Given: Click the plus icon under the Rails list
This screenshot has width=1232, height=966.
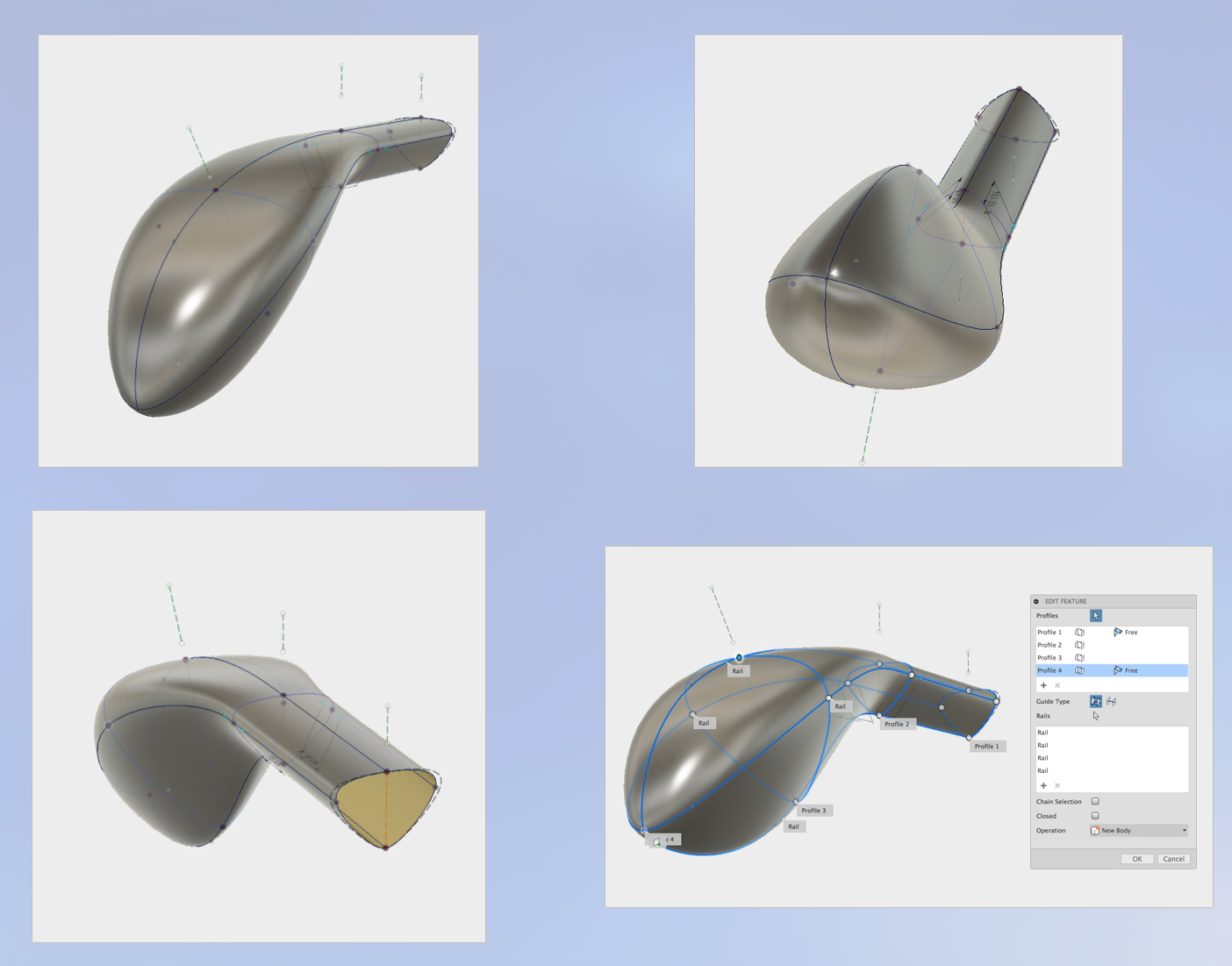Looking at the screenshot, I should [1043, 784].
